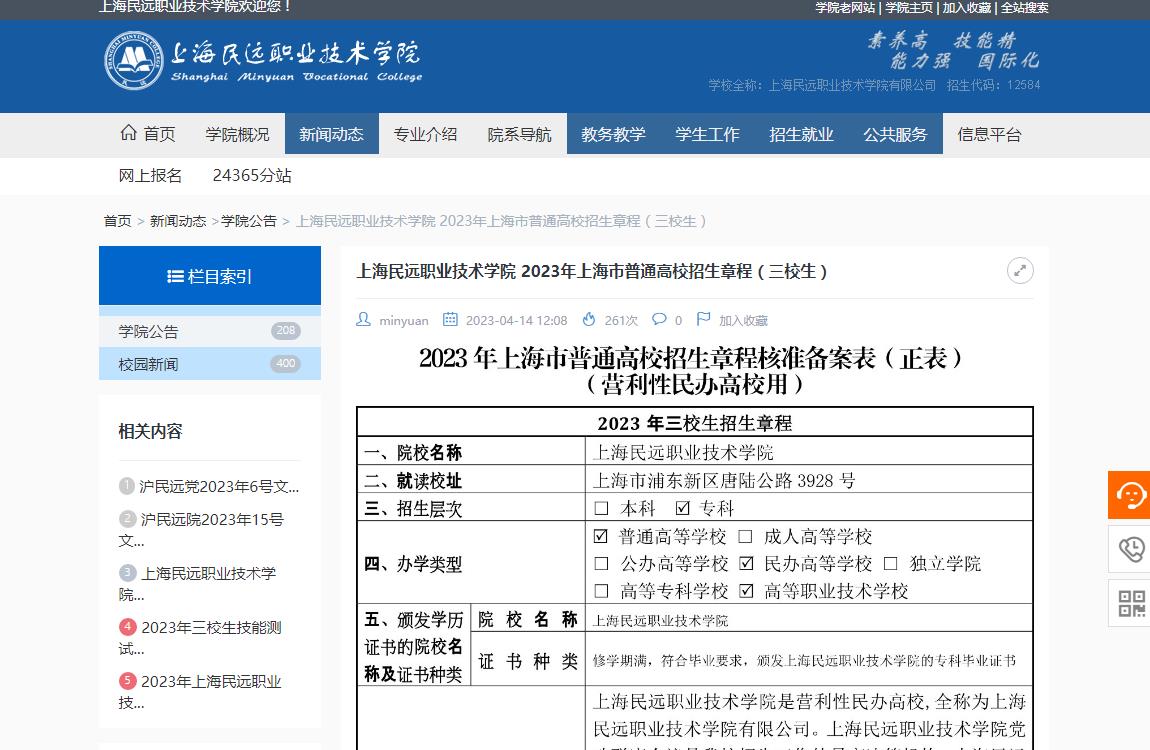Click the 2023-04-14 12:08 timestamp
Image resolution: width=1150 pixels, height=750 pixels.
click(x=516, y=320)
